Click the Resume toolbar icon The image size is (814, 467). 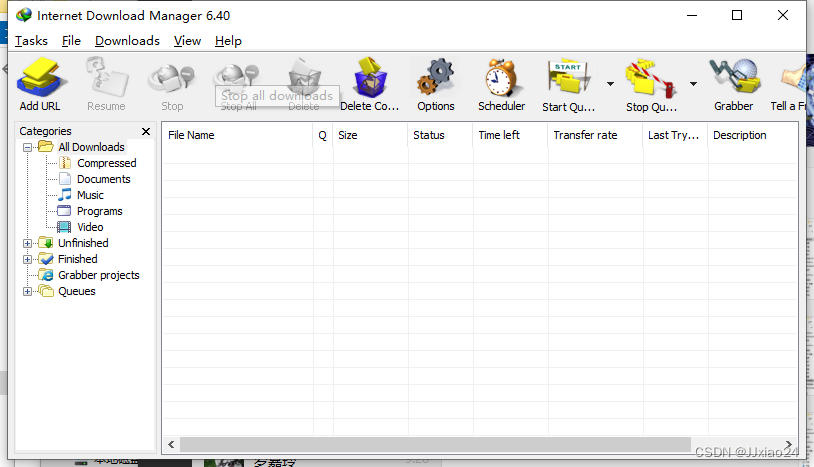click(107, 78)
